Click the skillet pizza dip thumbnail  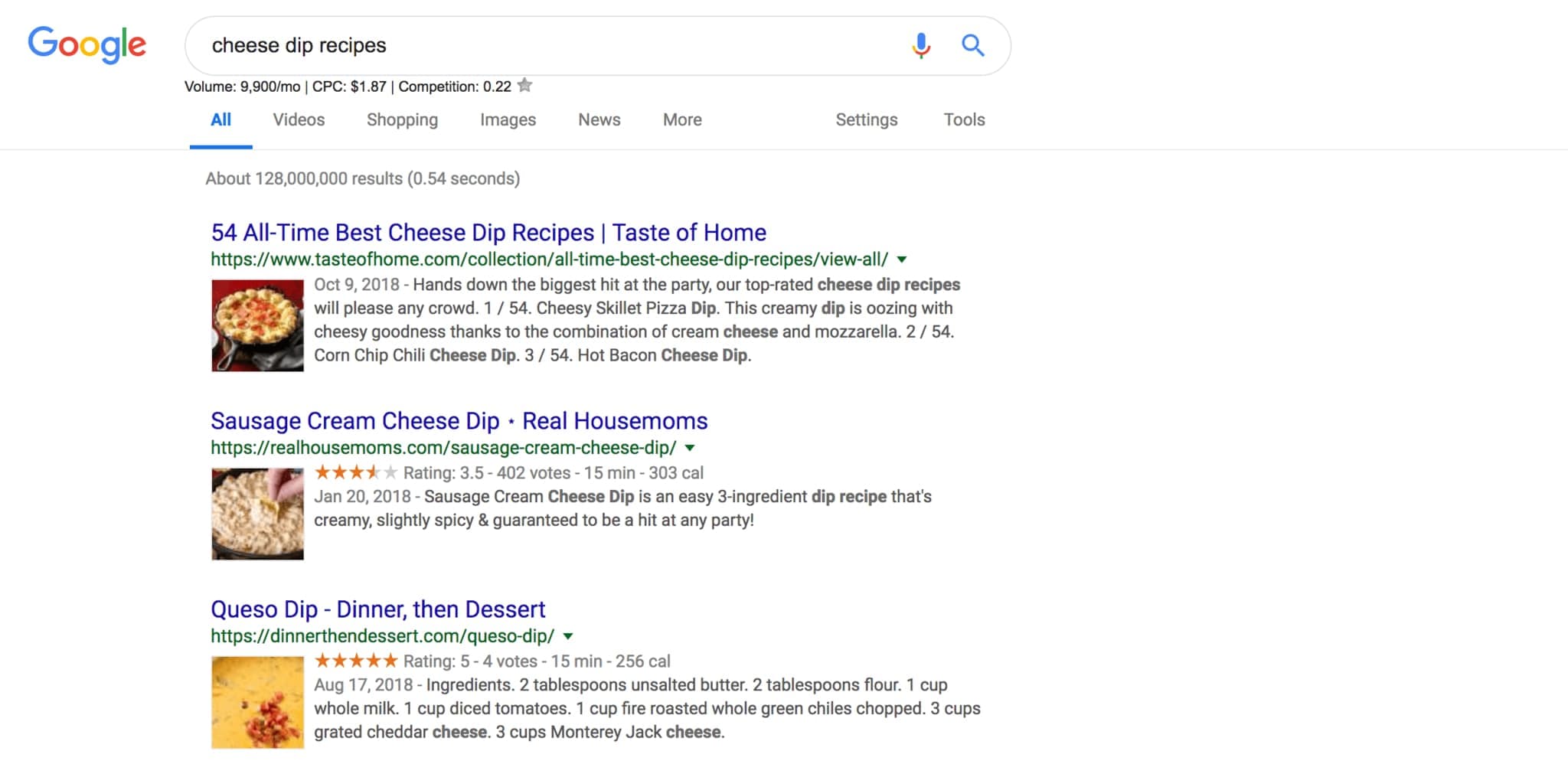click(257, 325)
